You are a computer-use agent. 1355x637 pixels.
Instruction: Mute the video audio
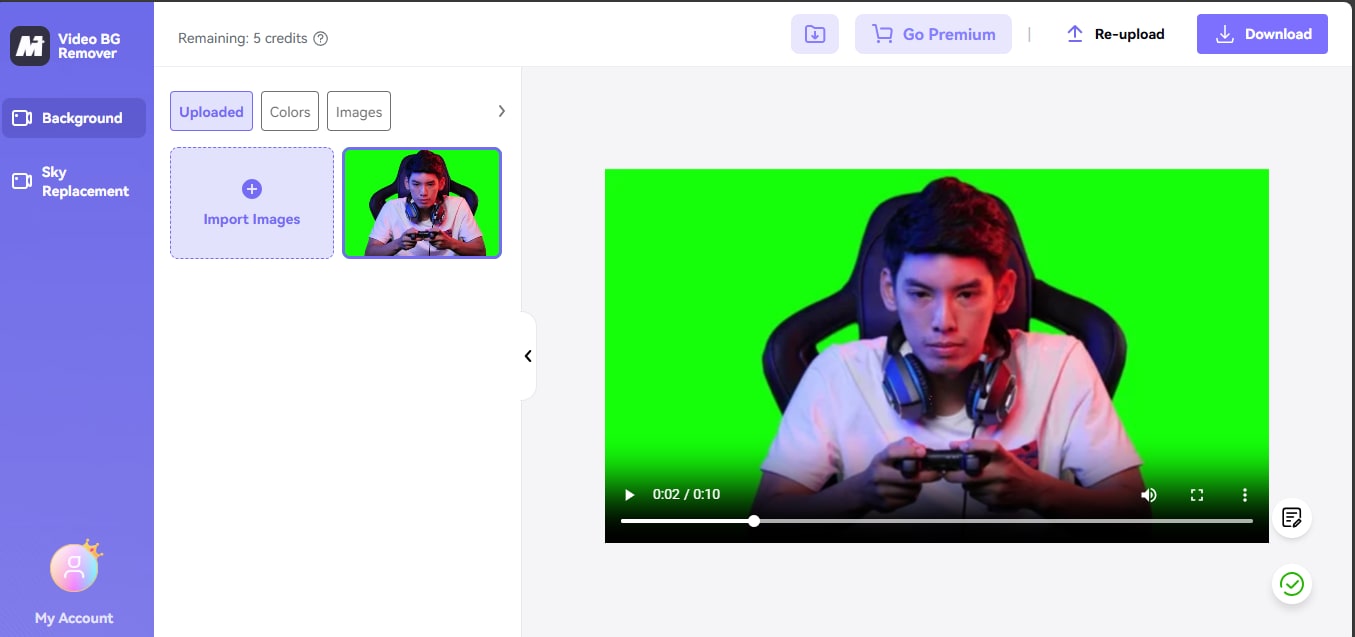click(1148, 494)
